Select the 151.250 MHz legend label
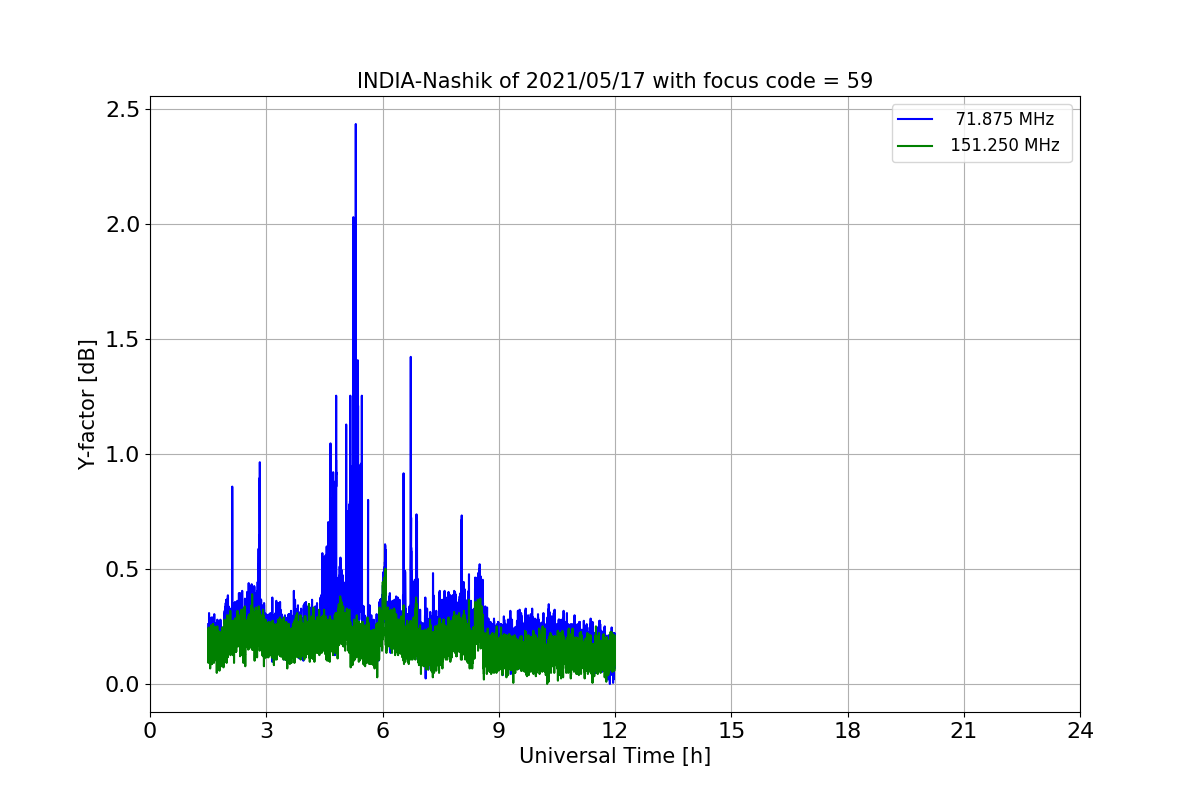This screenshot has height=800, width=1200. tap(1005, 145)
